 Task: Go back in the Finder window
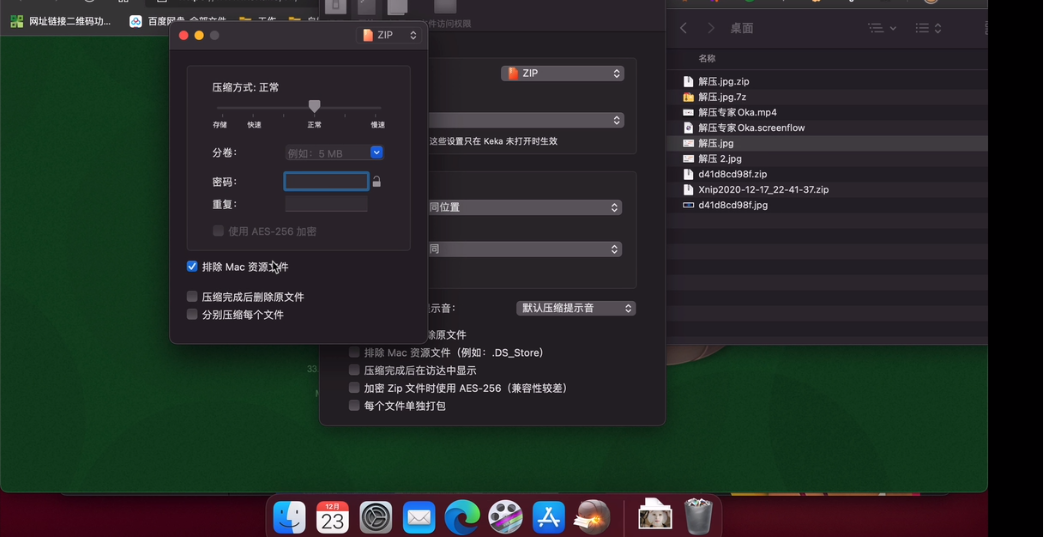[684, 29]
